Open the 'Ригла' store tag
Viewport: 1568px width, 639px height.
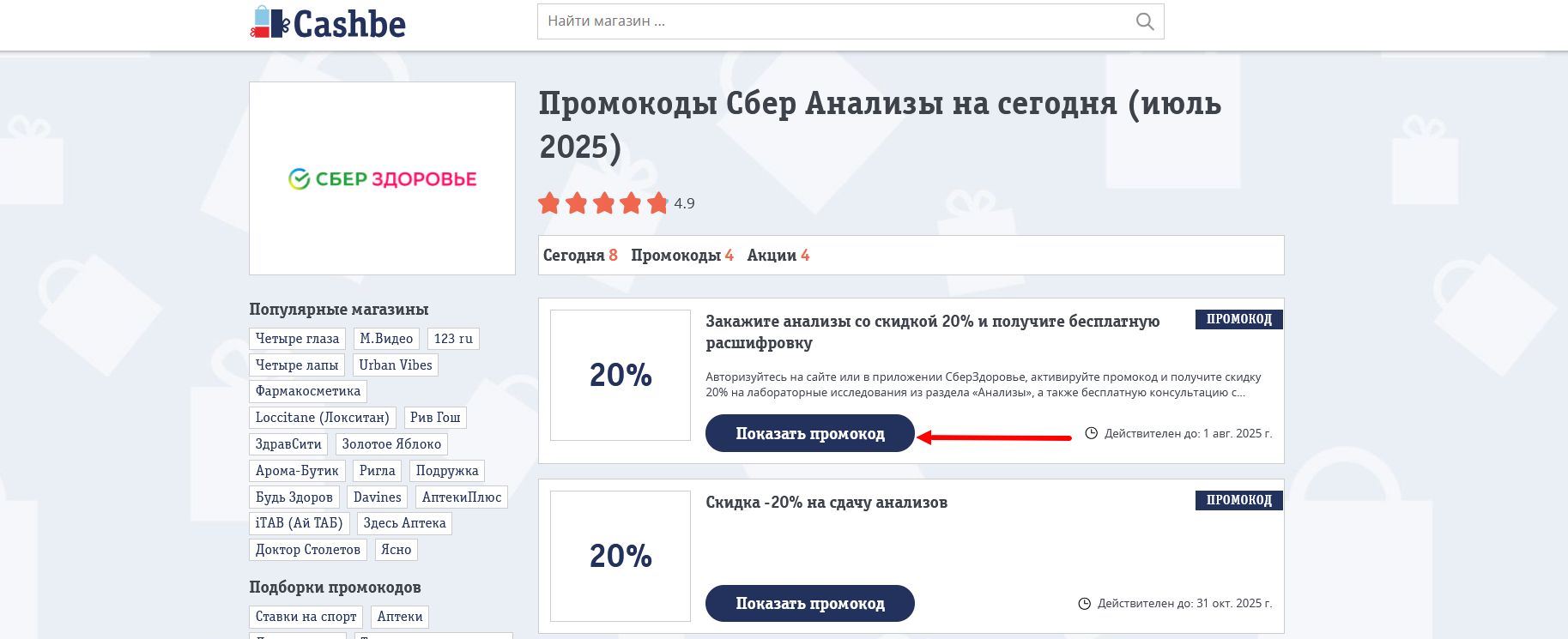coord(378,471)
